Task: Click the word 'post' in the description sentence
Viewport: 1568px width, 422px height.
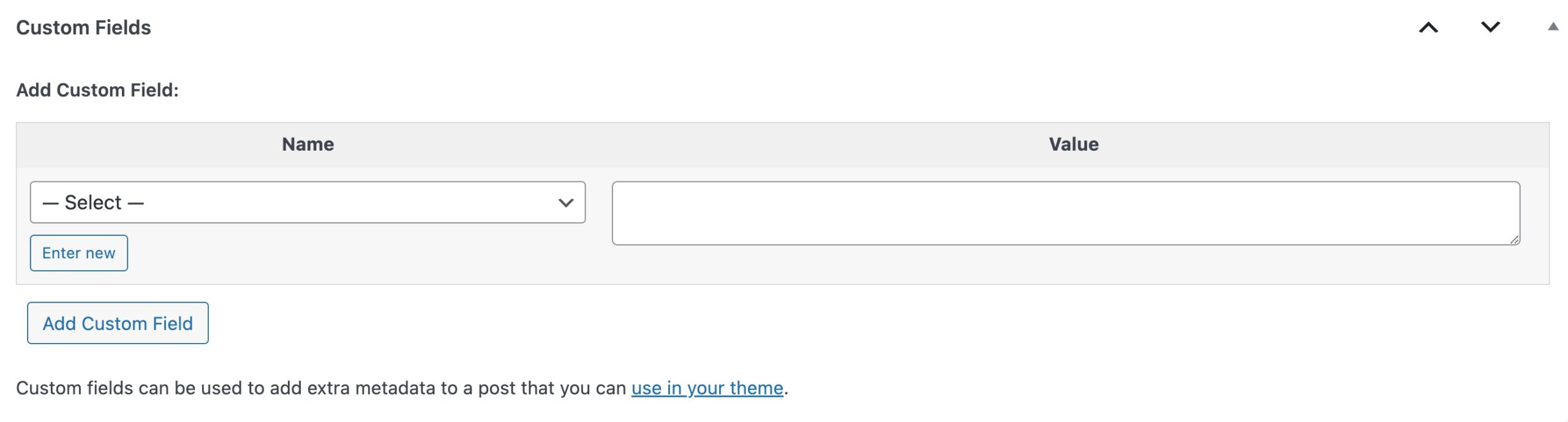Action: tap(497, 388)
